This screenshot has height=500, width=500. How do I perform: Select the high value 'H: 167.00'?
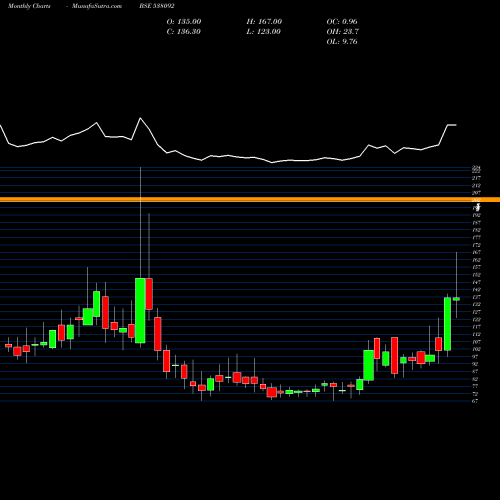pos(264,21)
